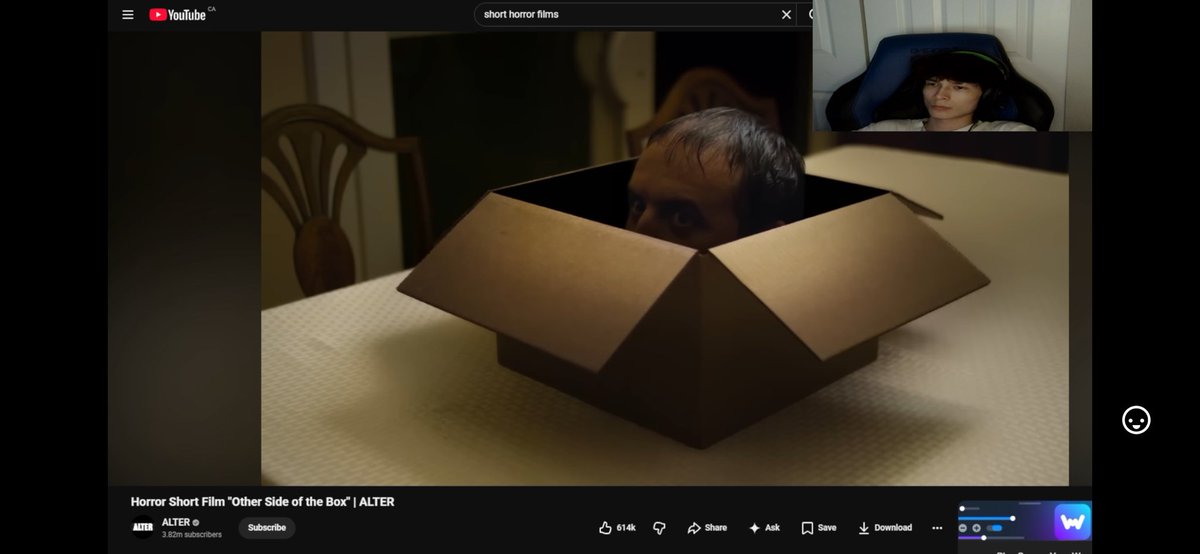Screen dimensions: 1200x554
Task: Click the video player showing the box
Action: click(664, 258)
